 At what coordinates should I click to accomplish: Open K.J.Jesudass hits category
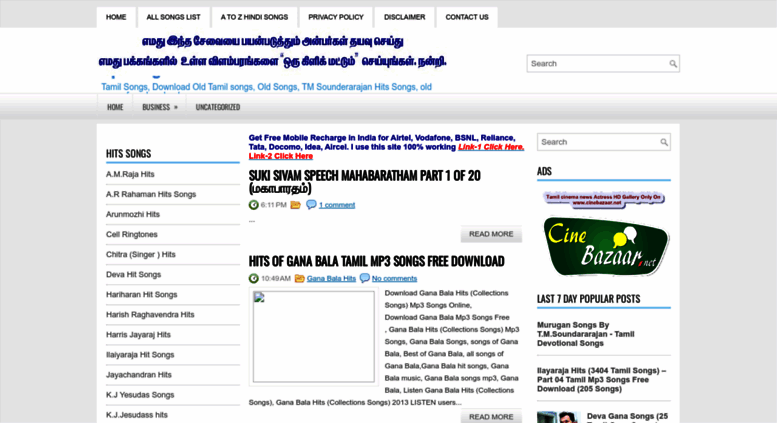point(137,415)
